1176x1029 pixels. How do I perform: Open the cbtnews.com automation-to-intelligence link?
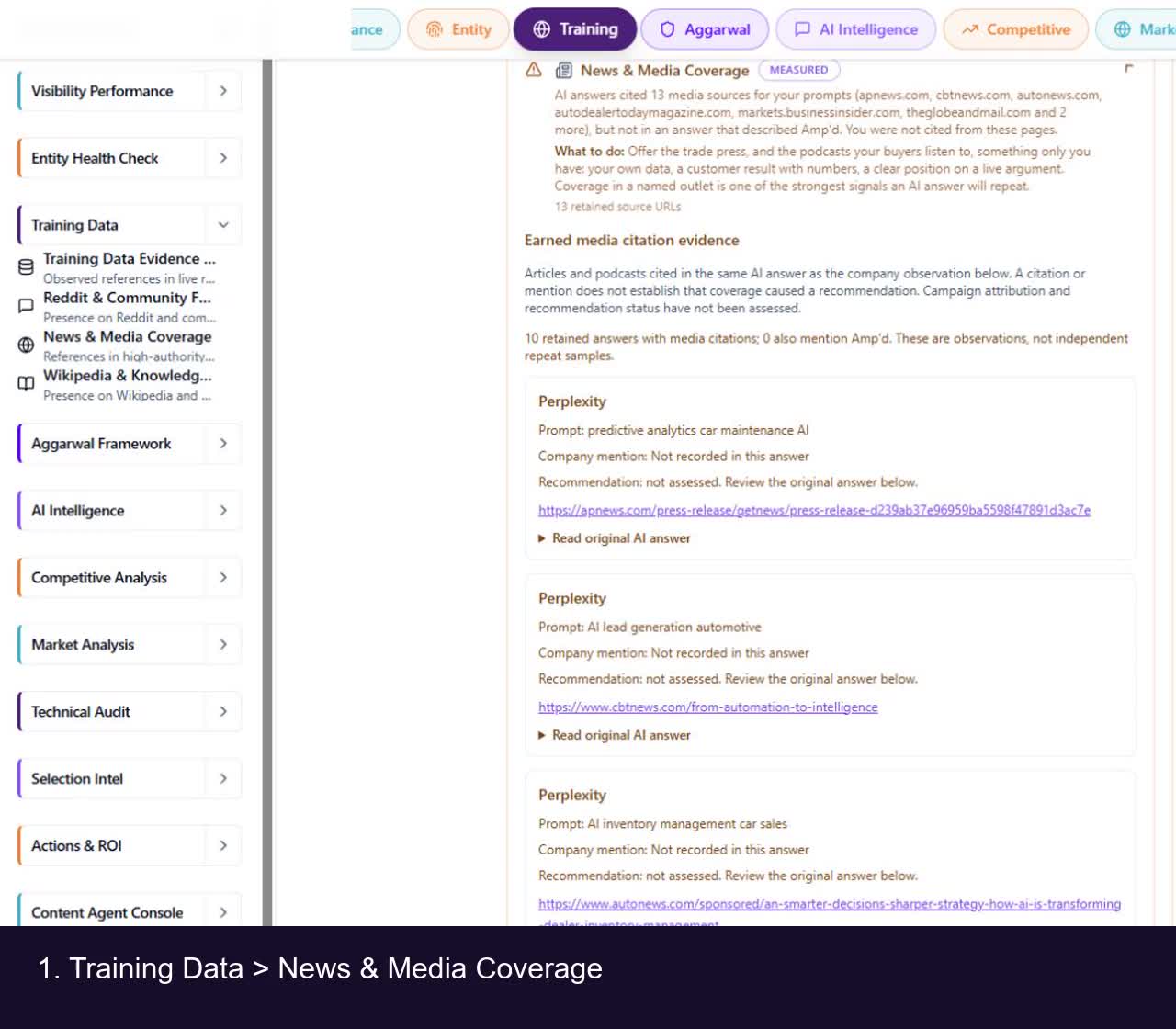707,707
